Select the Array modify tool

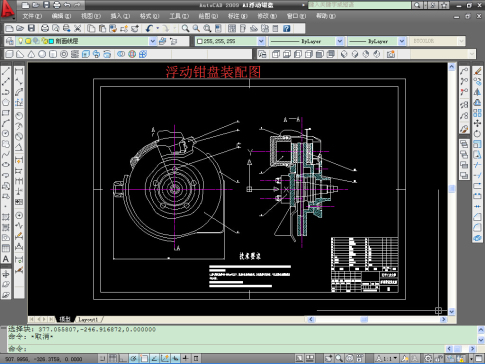[477, 113]
